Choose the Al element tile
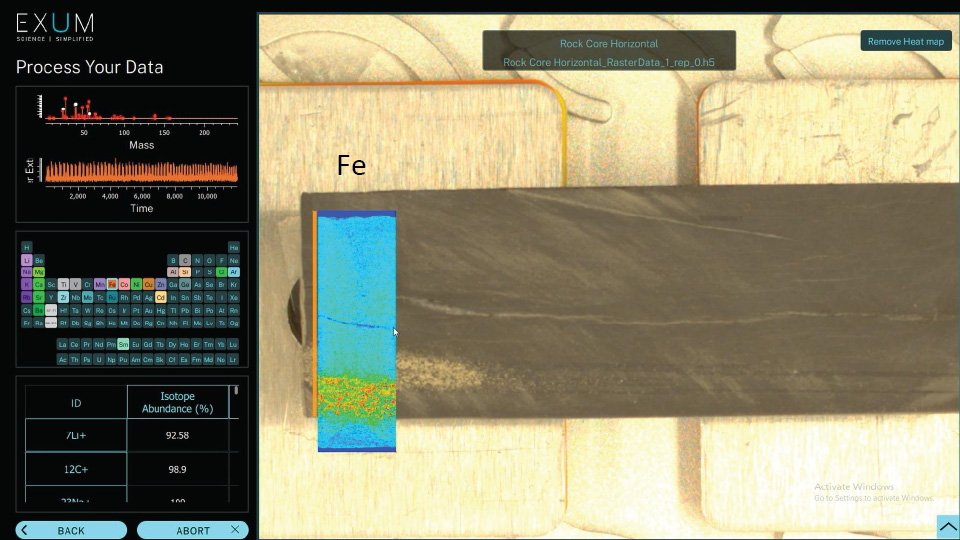The width and height of the screenshot is (960, 540). tap(173, 272)
